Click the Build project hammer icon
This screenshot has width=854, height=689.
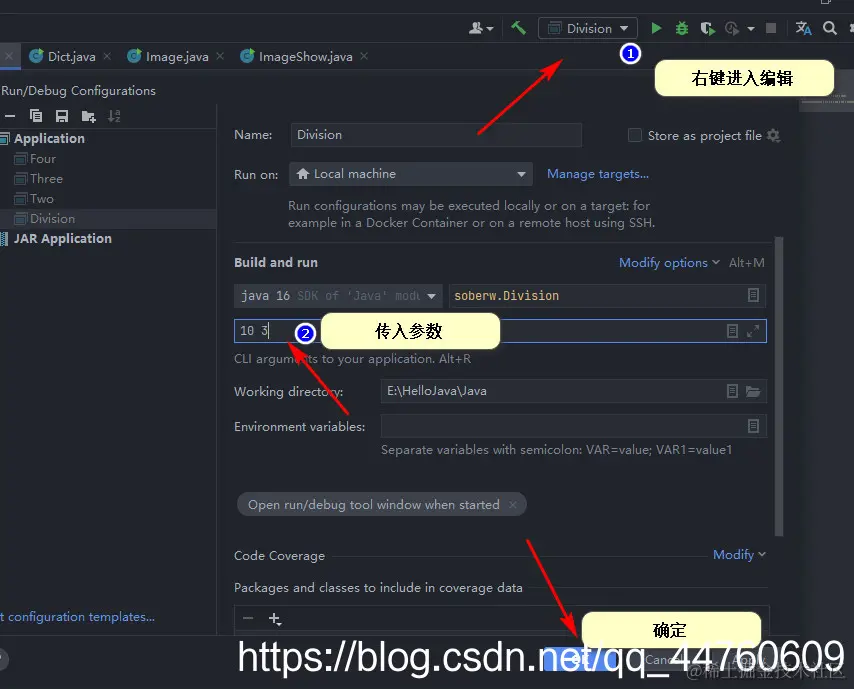[518, 28]
